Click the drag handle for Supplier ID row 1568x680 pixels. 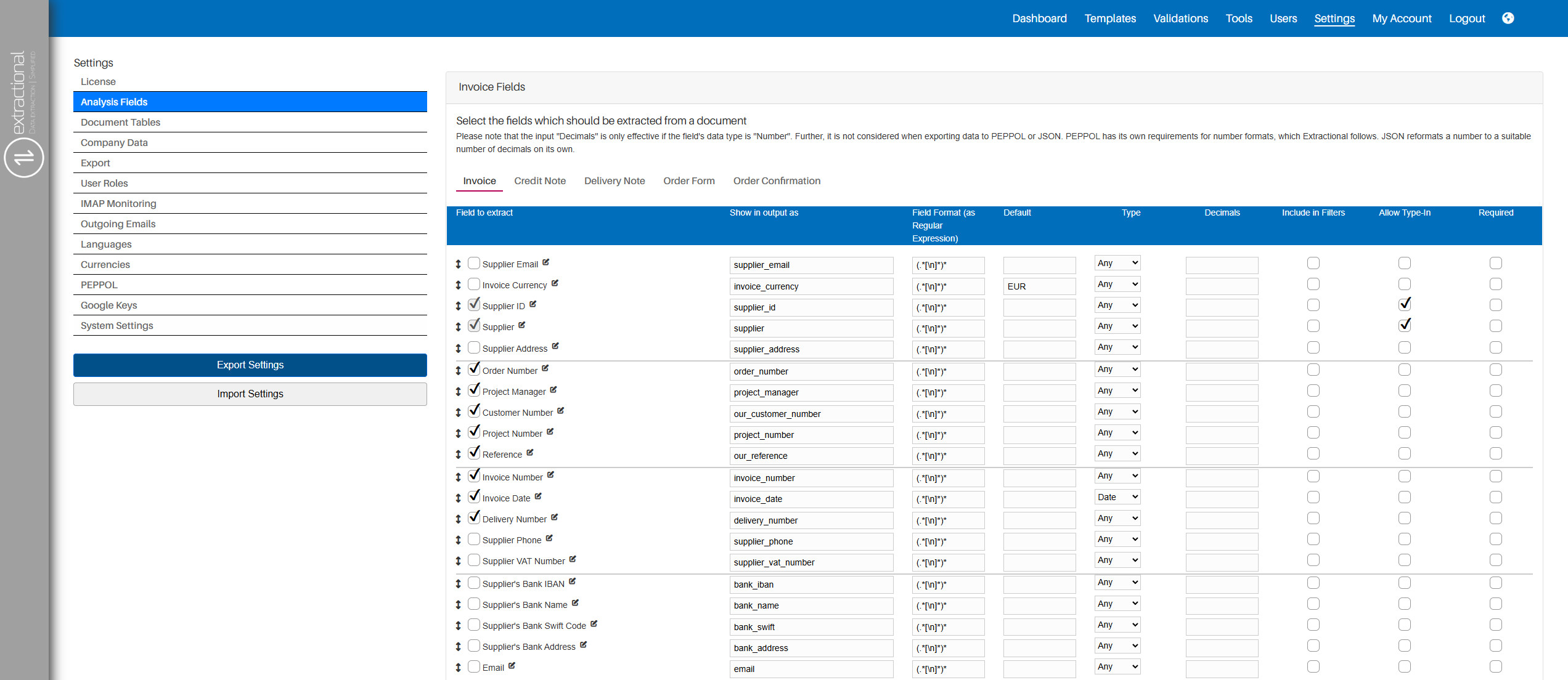(x=458, y=306)
